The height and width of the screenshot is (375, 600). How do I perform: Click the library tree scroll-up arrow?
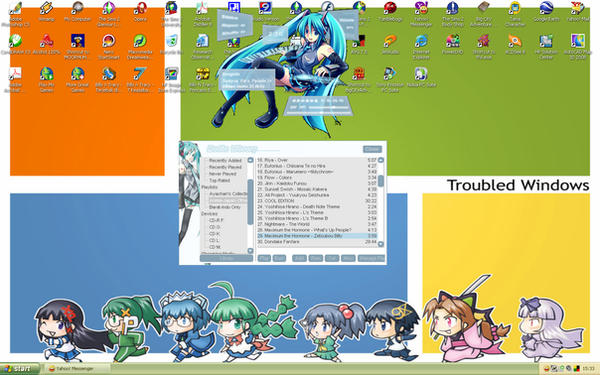click(x=250, y=160)
